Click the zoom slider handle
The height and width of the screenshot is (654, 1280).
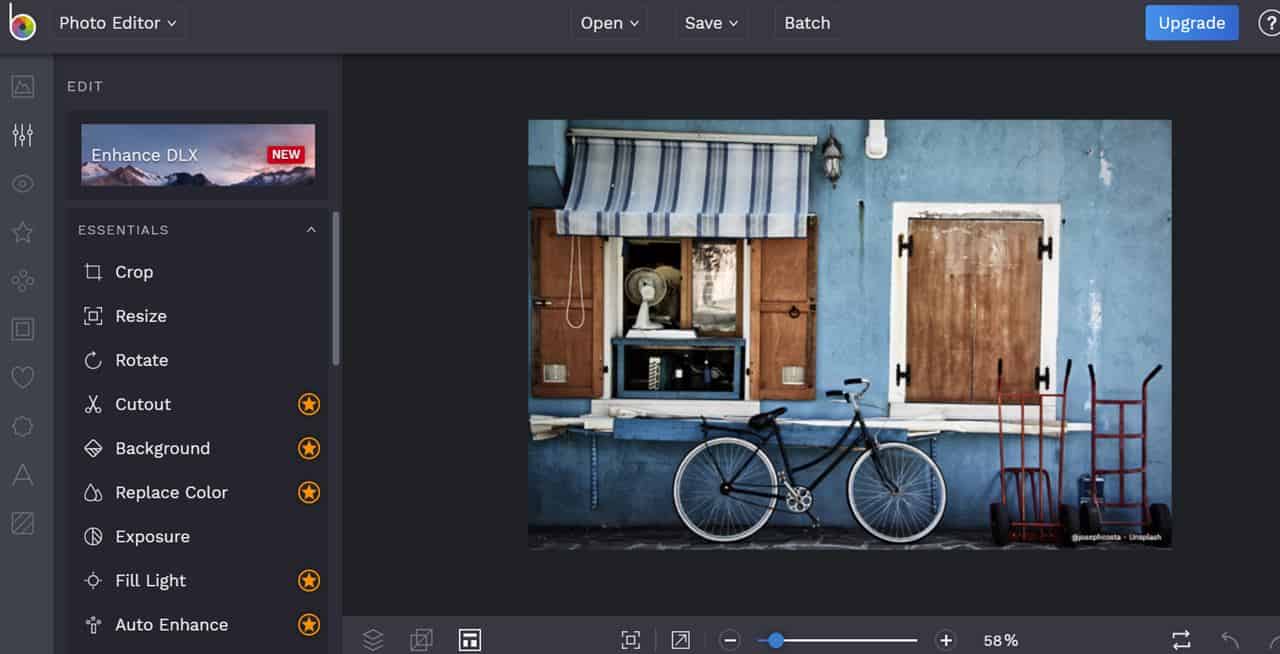(x=775, y=640)
